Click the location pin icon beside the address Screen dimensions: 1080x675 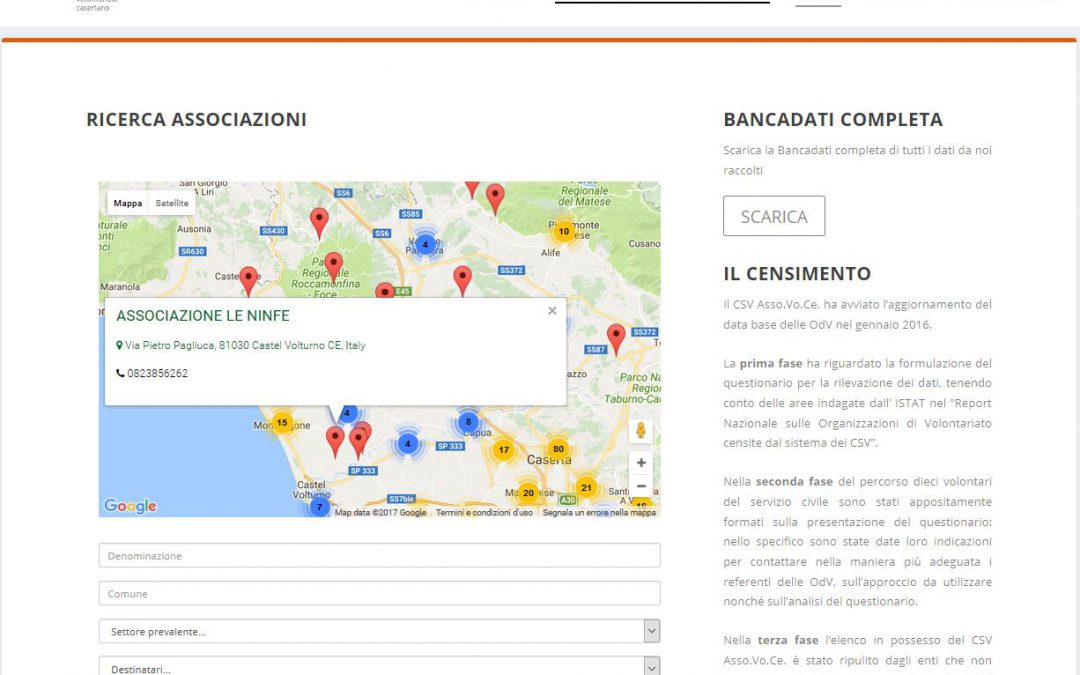tap(119, 345)
